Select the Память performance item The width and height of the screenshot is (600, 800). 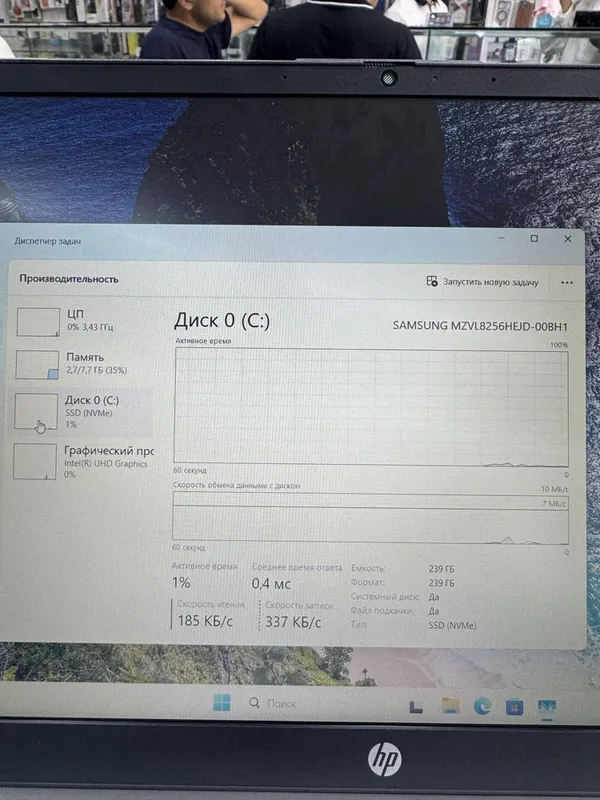pyautogui.click(x=82, y=364)
